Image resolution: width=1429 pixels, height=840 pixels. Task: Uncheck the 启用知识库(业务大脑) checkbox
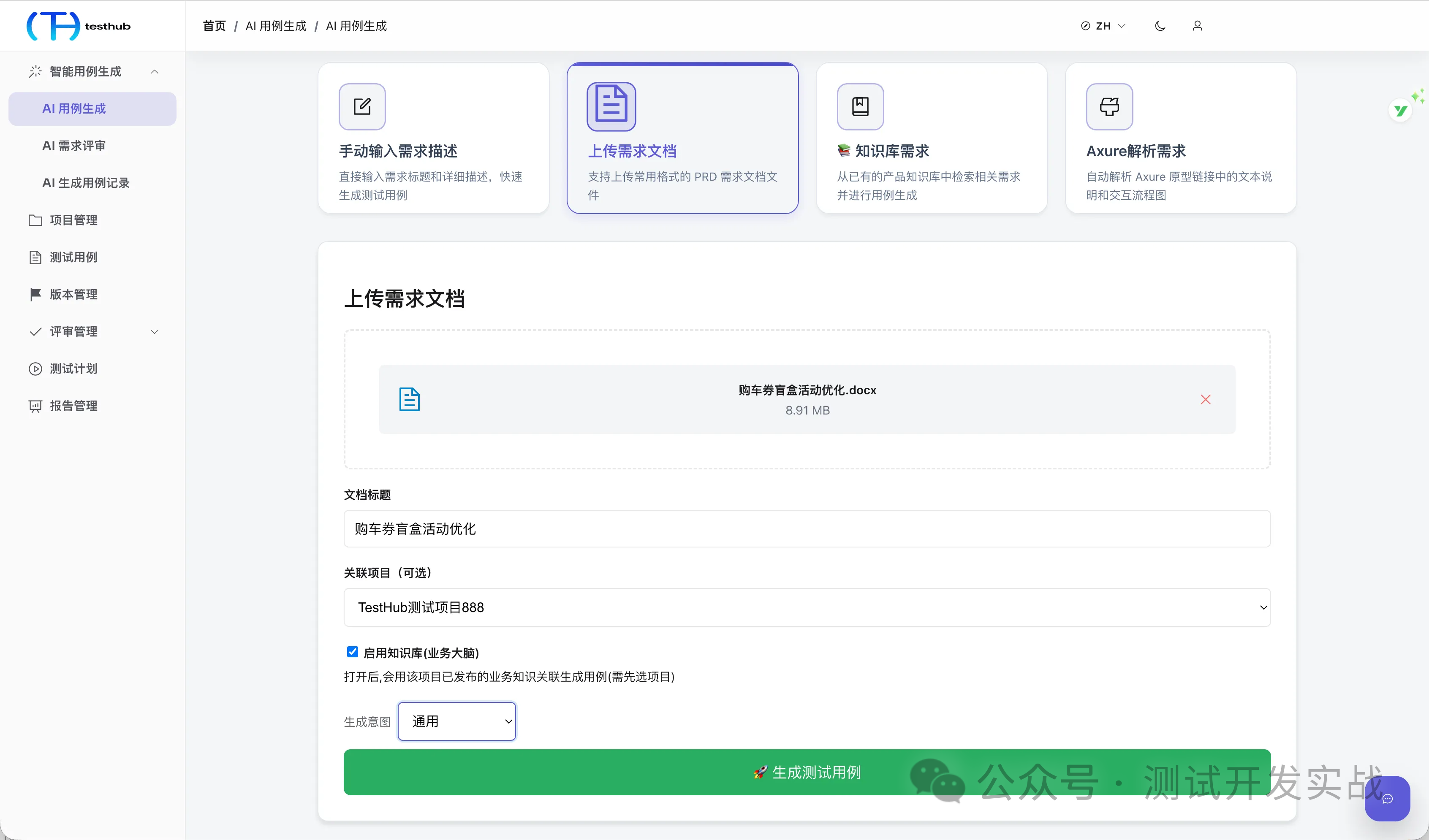point(352,652)
